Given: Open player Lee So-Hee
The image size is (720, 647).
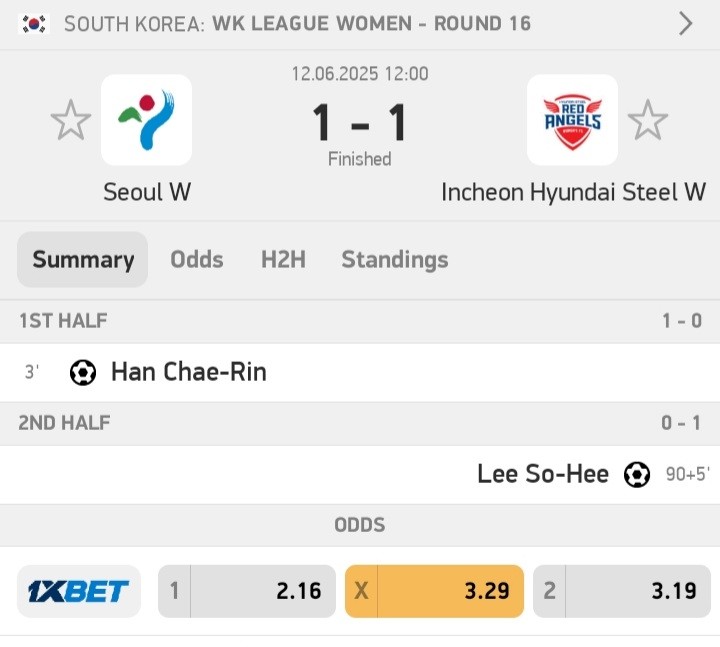Looking at the screenshot, I should (543, 474).
